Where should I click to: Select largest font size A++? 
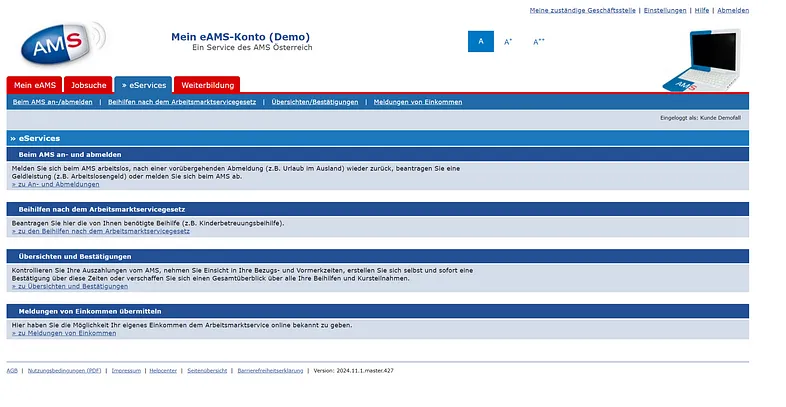(x=538, y=42)
